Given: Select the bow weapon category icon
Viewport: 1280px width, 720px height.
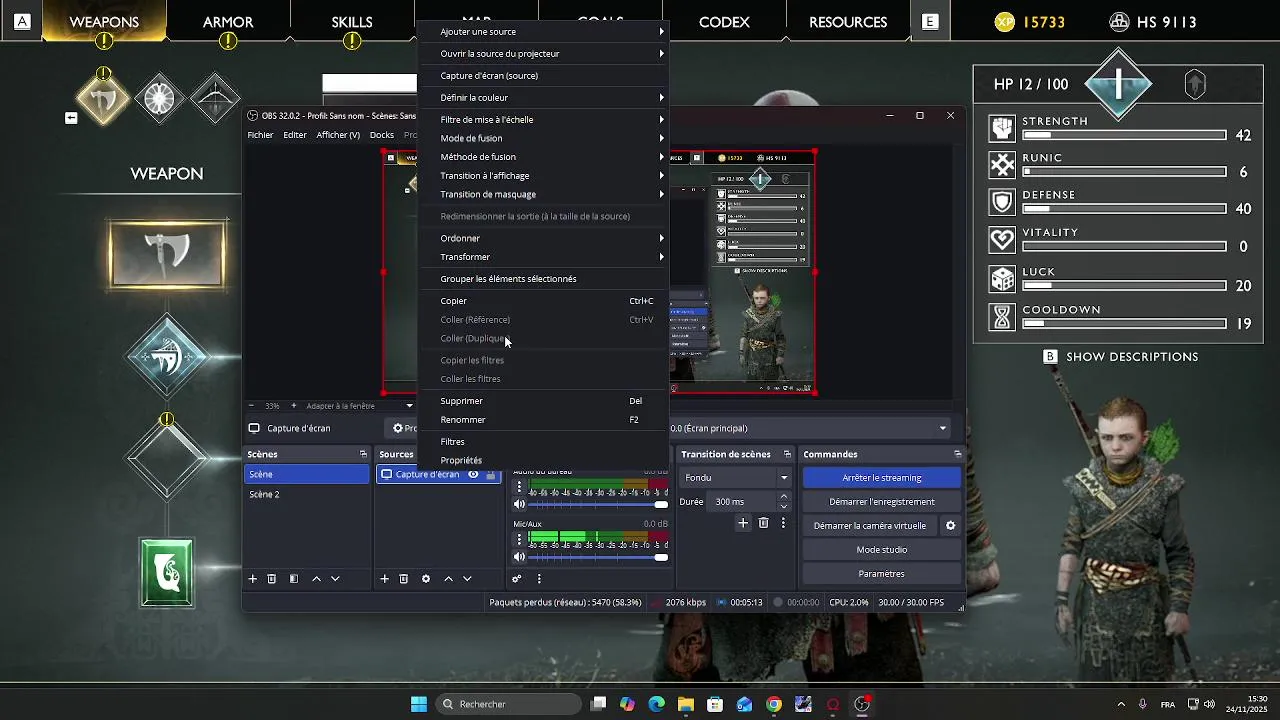Looking at the screenshot, I should point(216,98).
